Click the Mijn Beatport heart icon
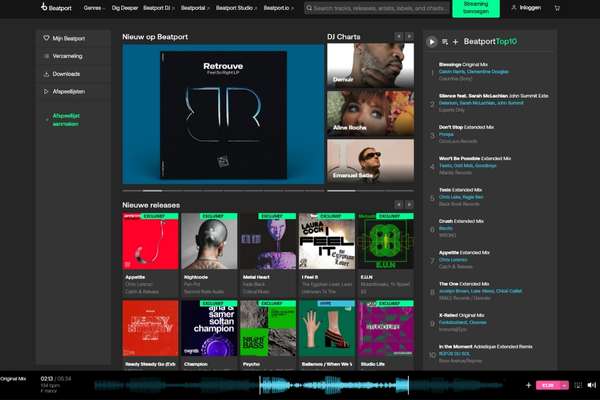Viewport: 600px width, 400px height. pyautogui.click(x=46, y=38)
